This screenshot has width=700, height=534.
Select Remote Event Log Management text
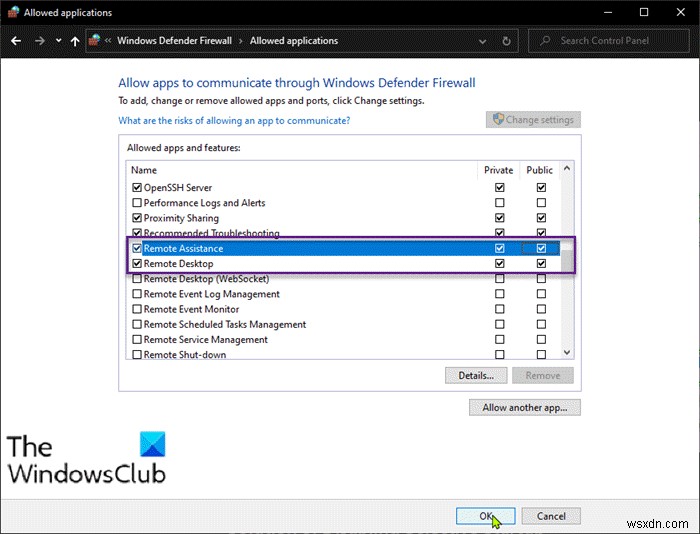point(212,294)
